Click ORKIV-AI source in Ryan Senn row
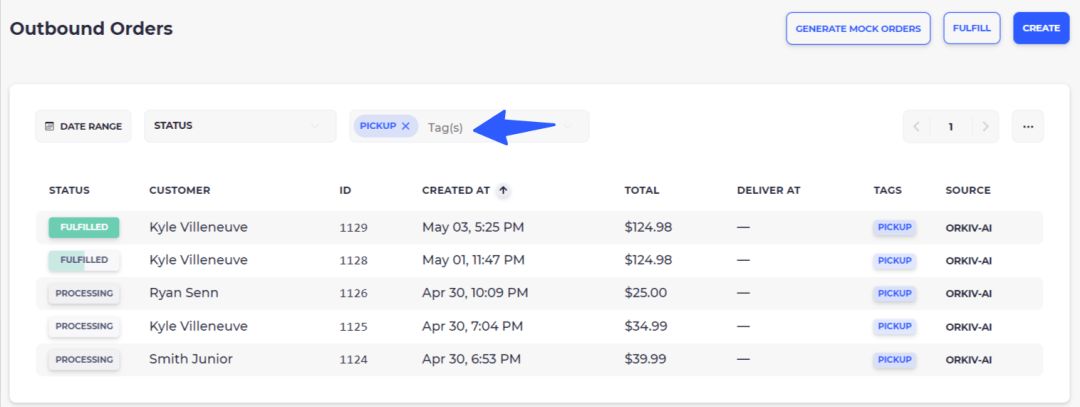This screenshot has height=407, width=1080. click(968, 294)
